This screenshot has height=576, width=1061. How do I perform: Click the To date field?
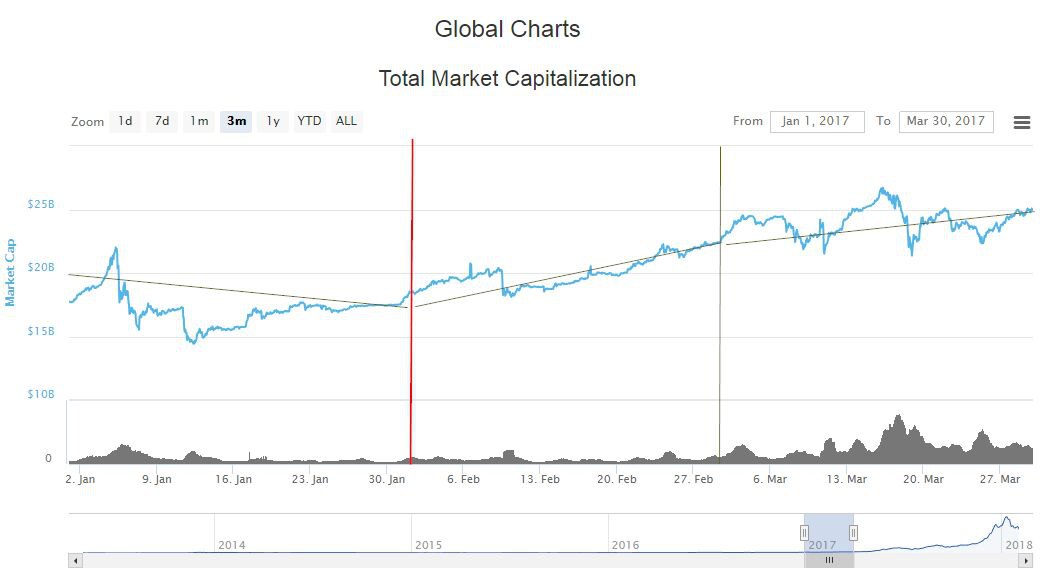point(945,121)
